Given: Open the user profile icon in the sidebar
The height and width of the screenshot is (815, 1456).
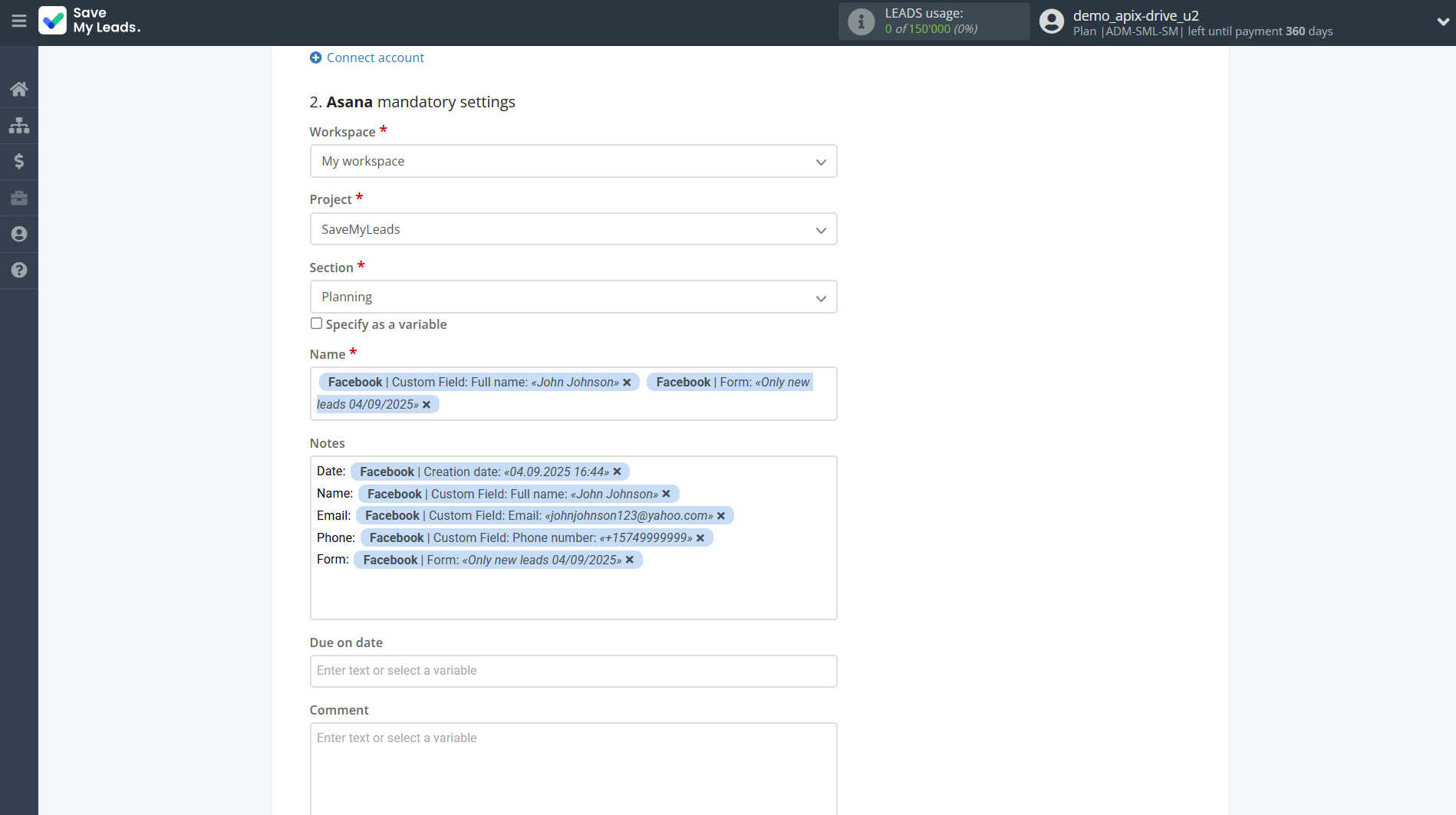Looking at the screenshot, I should [19, 234].
